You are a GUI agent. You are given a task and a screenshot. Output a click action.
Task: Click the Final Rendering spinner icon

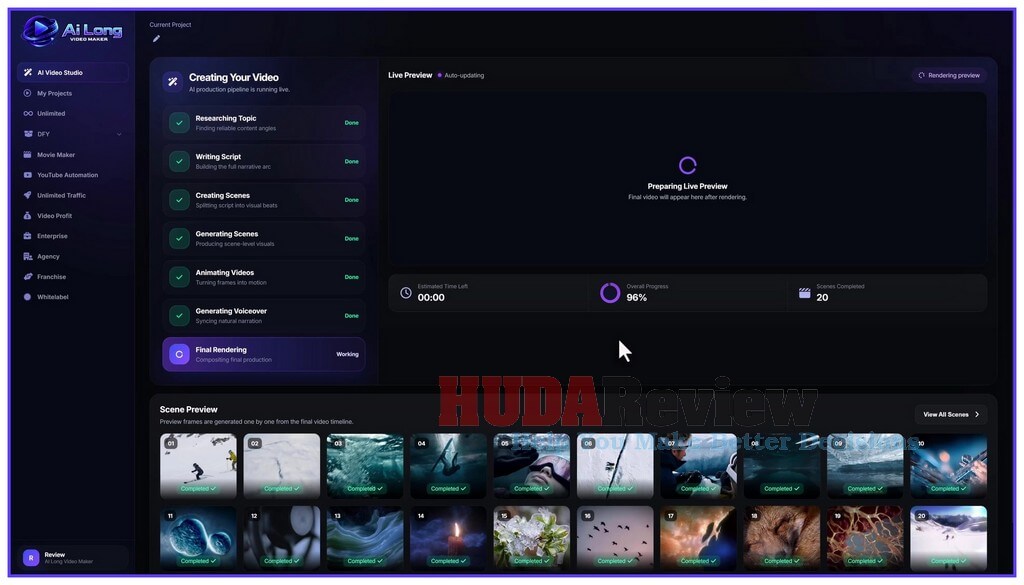pyautogui.click(x=179, y=354)
